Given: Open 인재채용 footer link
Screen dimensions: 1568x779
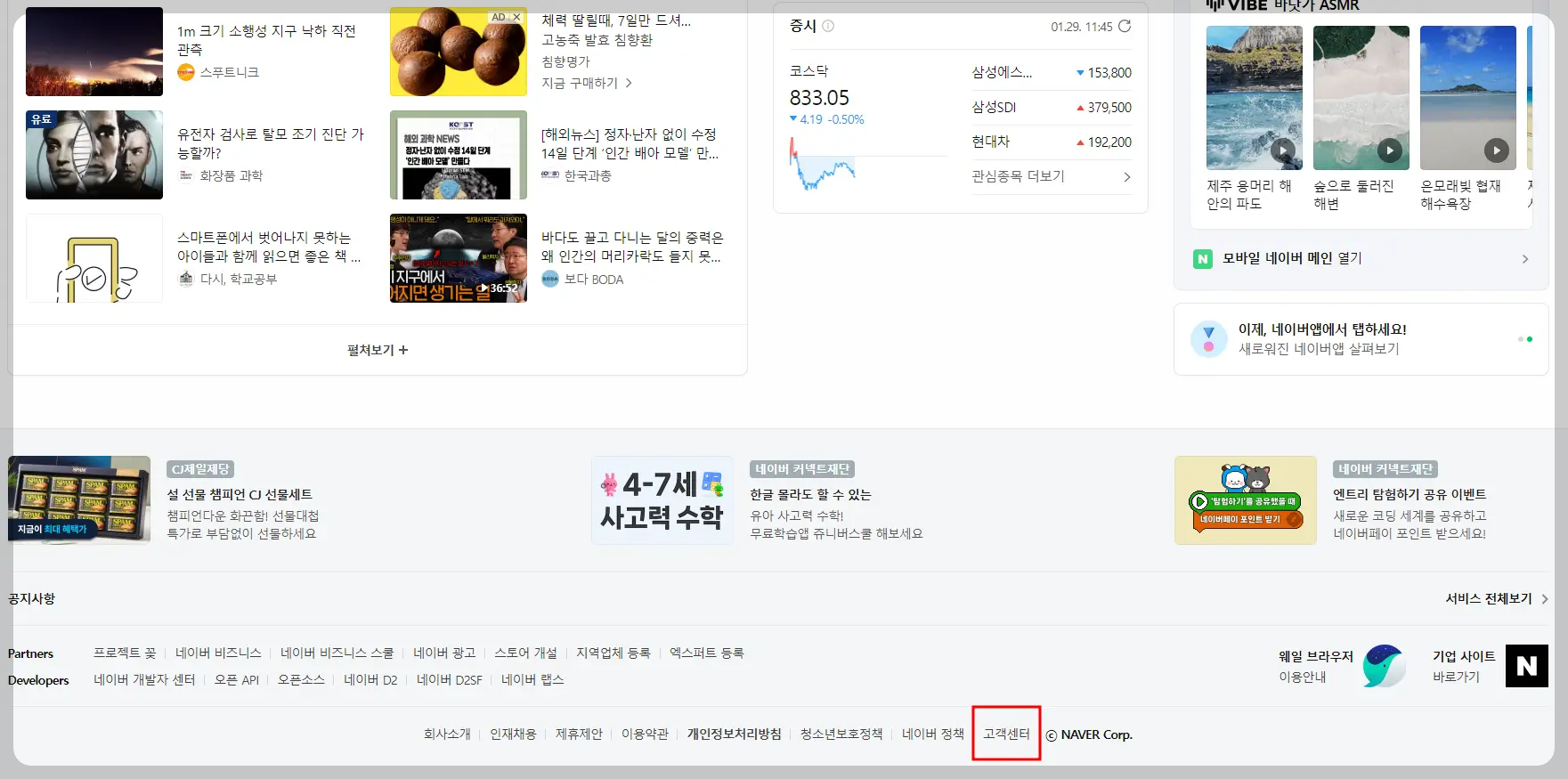Looking at the screenshot, I should [513, 734].
